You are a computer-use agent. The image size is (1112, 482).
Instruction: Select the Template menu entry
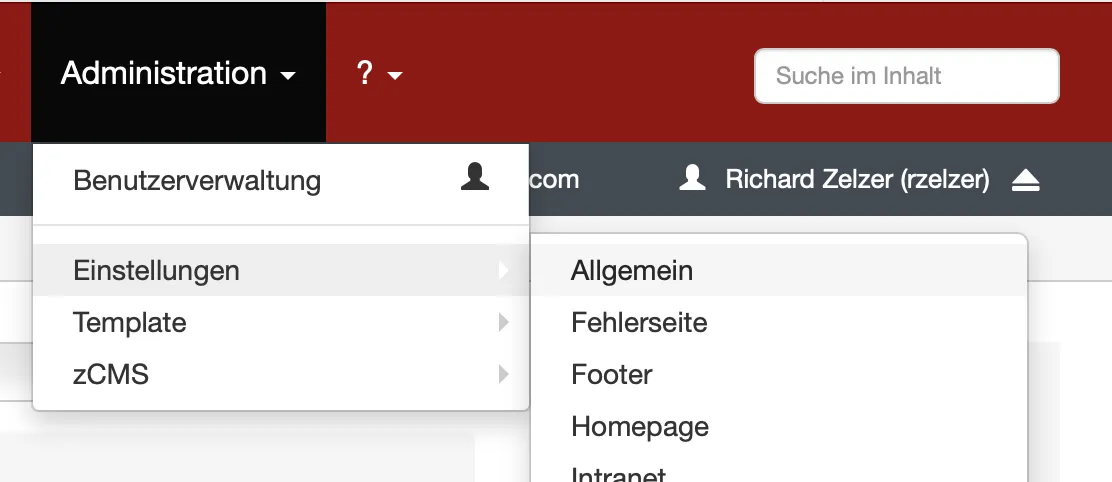pyautogui.click(x=130, y=323)
